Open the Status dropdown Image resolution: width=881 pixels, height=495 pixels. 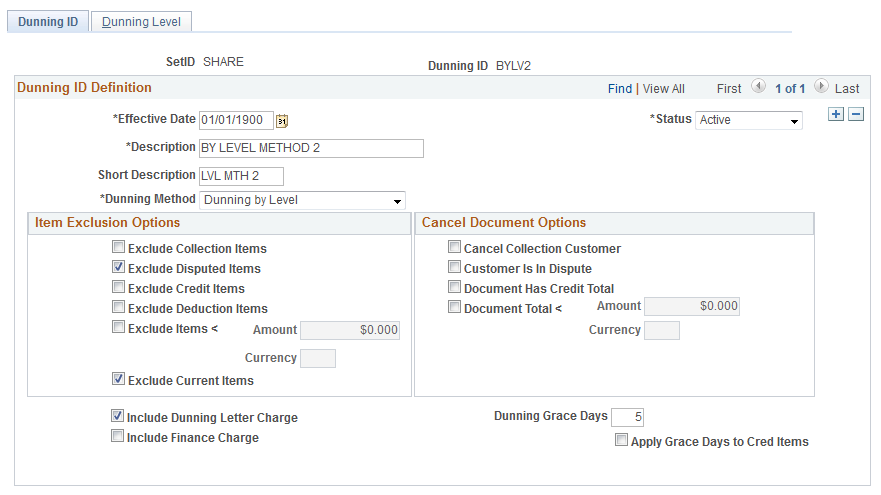tap(749, 120)
